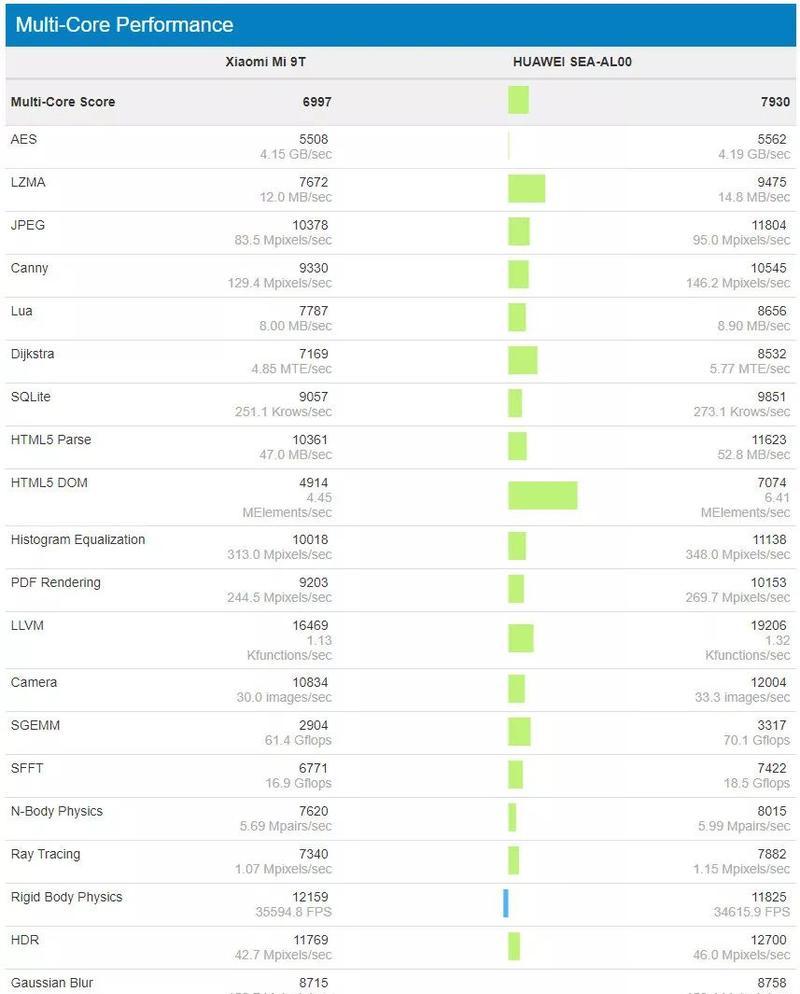Click the blue Rigid Body Physics bar

coord(505,903)
